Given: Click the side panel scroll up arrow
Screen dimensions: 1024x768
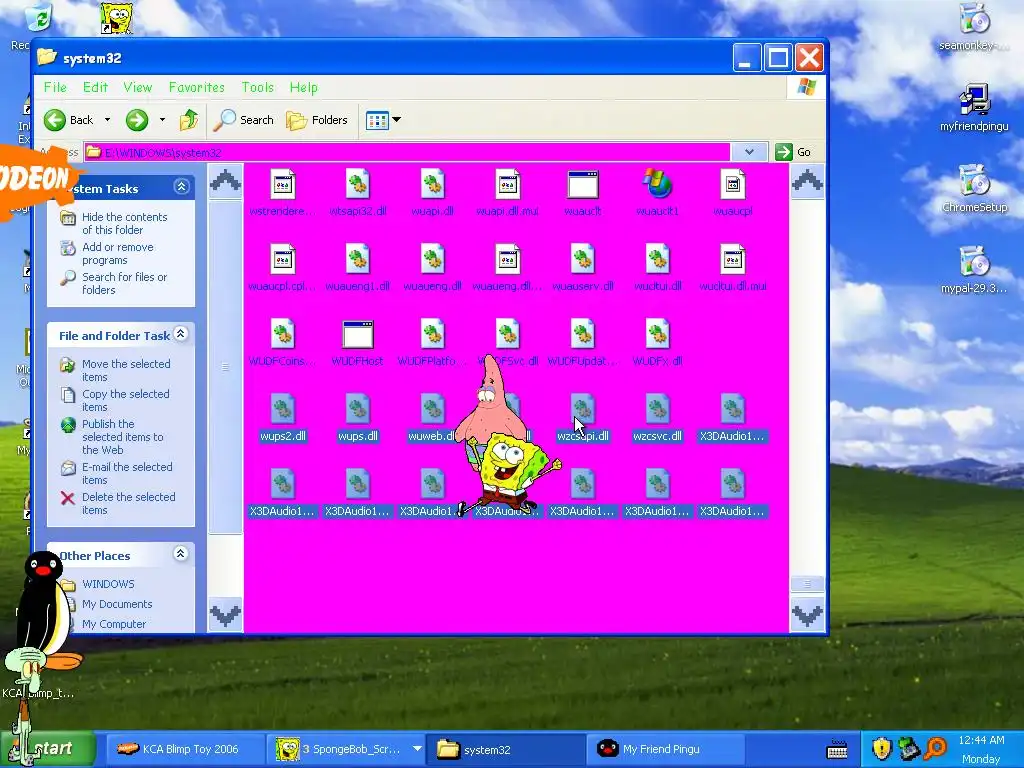Looking at the screenshot, I should 225,180.
